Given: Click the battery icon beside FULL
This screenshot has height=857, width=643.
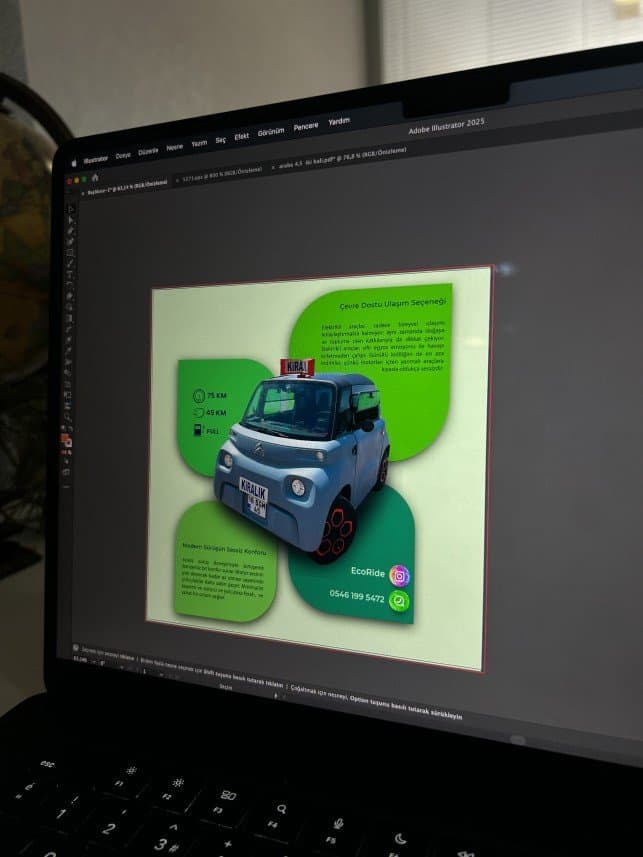Looking at the screenshot, I should point(197,430).
